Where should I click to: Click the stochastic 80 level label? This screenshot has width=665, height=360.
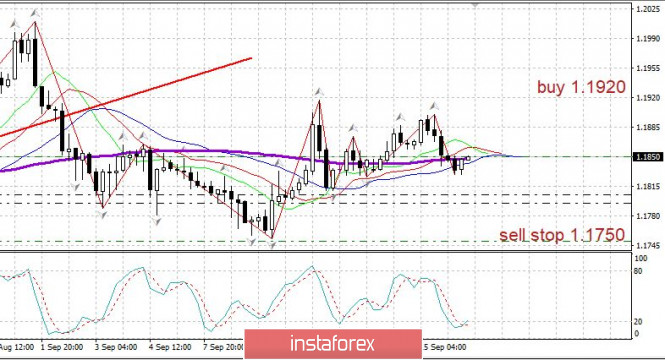point(638,271)
